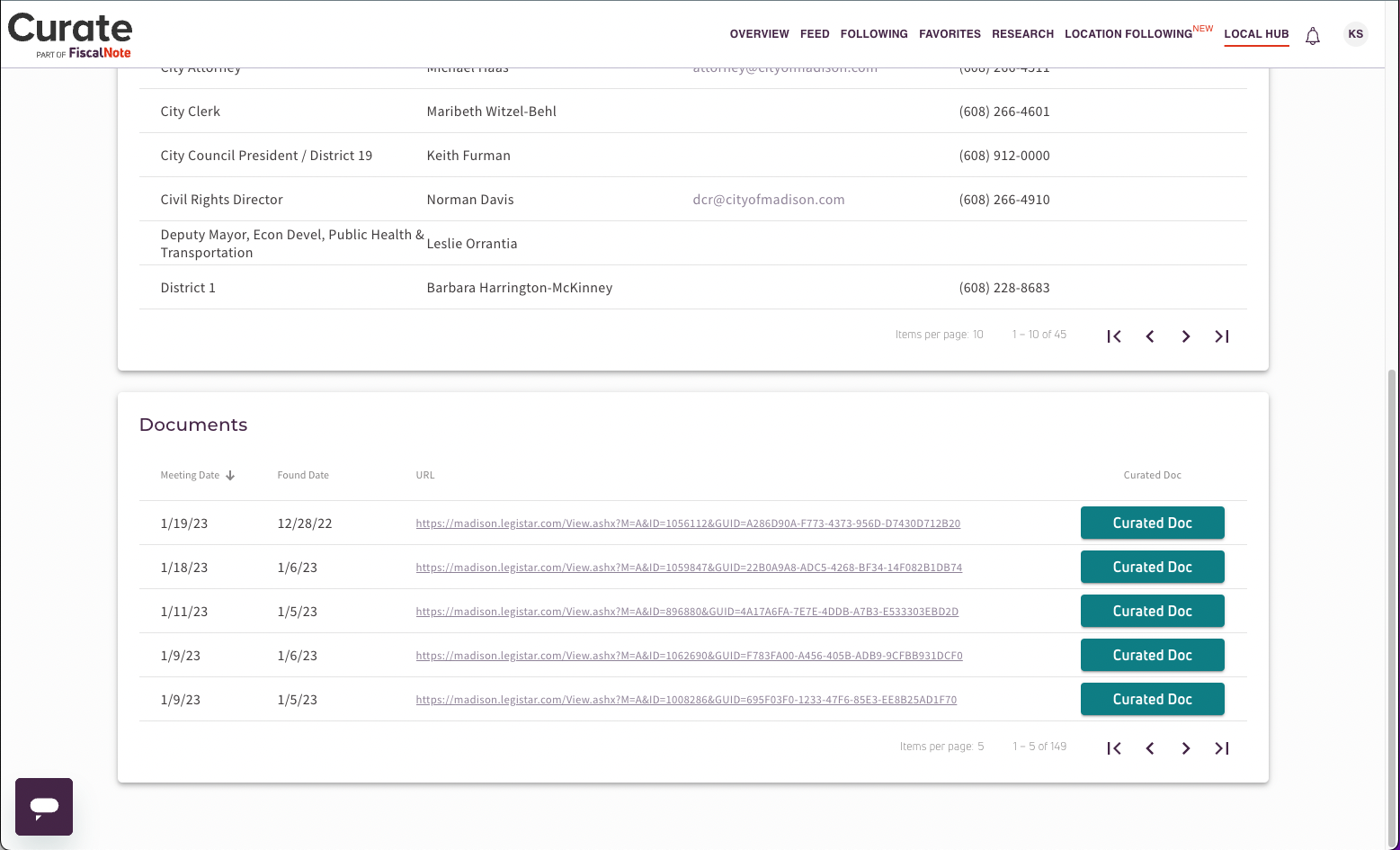The height and width of the screenshot is (850, 1400).
Task: Open Curated Doc for 1/11/23 meeting
Action: [1153, 611]
